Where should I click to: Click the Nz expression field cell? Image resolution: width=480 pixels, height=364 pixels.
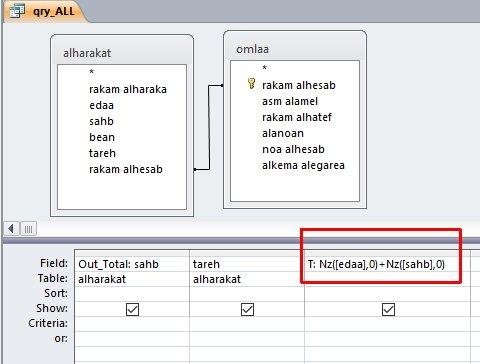point(387,264)
